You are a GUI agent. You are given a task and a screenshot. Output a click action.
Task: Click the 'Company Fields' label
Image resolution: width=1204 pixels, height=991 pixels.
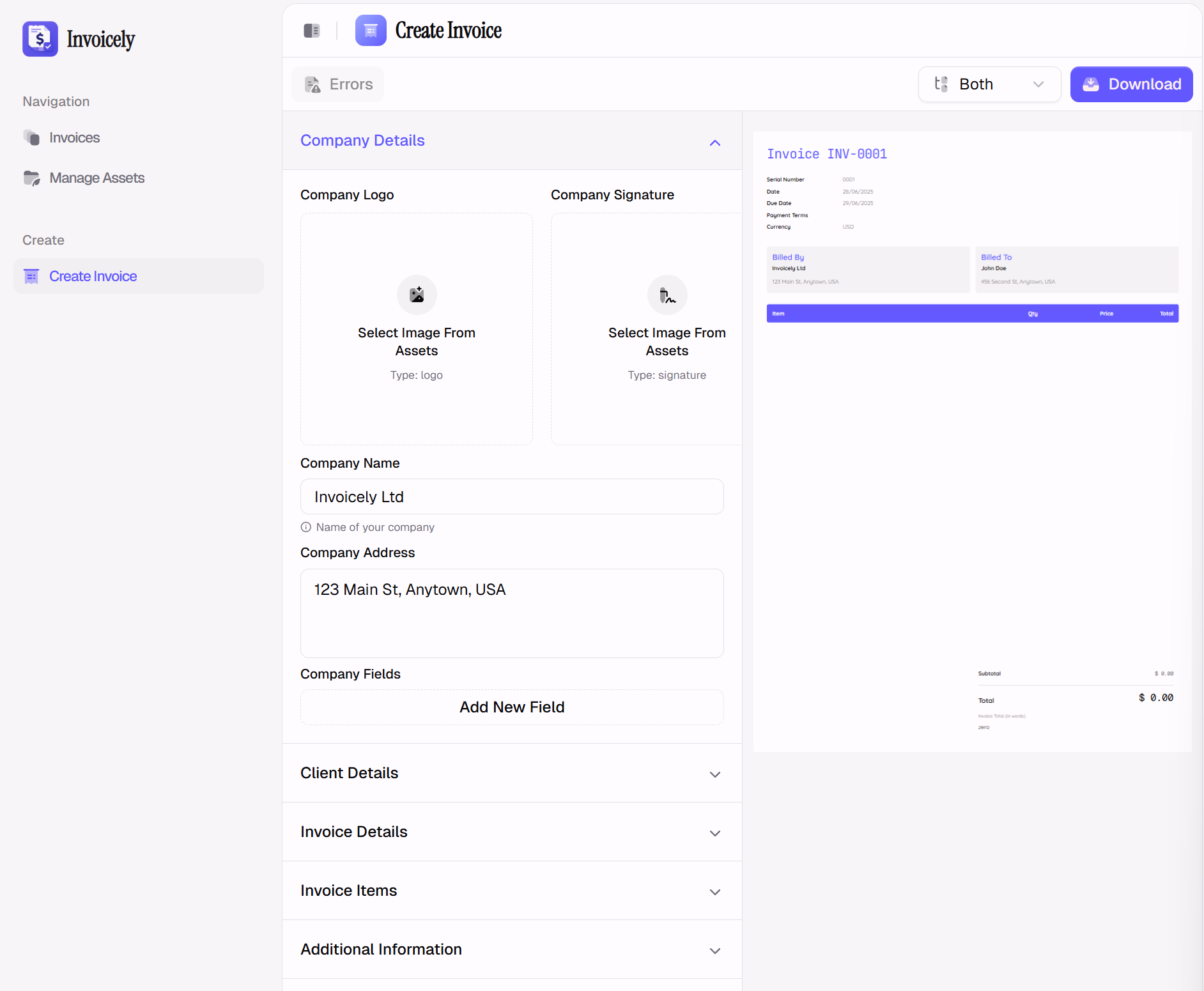click(350, 674)
